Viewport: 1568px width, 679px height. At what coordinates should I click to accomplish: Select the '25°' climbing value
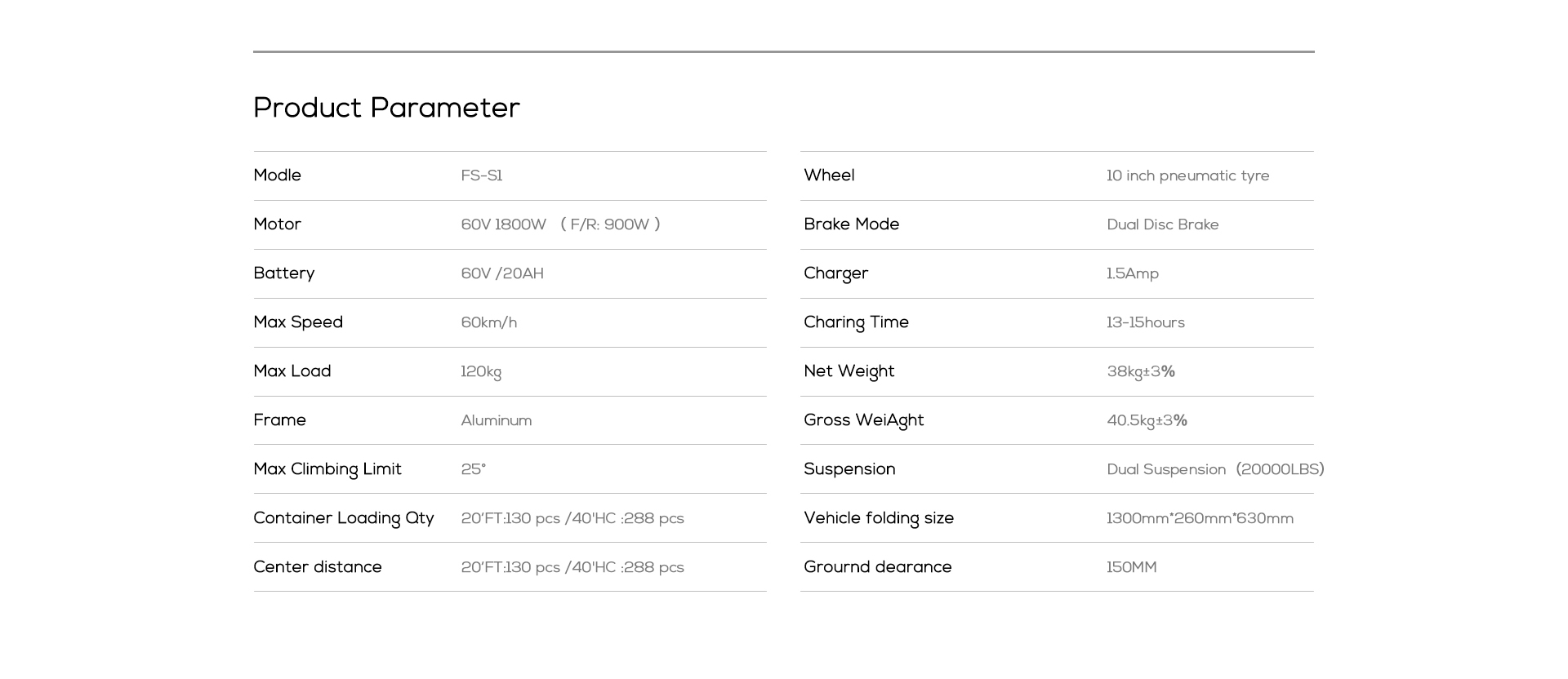pyautogui.click(x=474, y=469)
